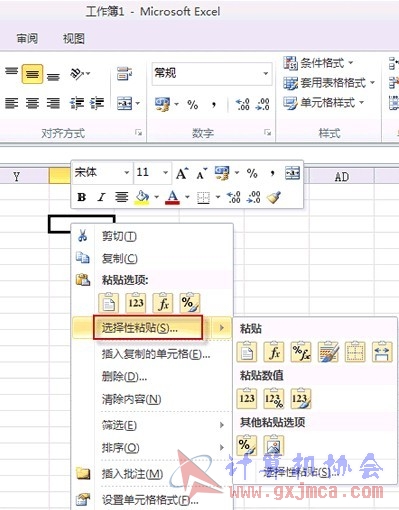399x510 pixels.
Task: Click Grow Font icon in mini toolbar
Action: [x=182, y=173]
